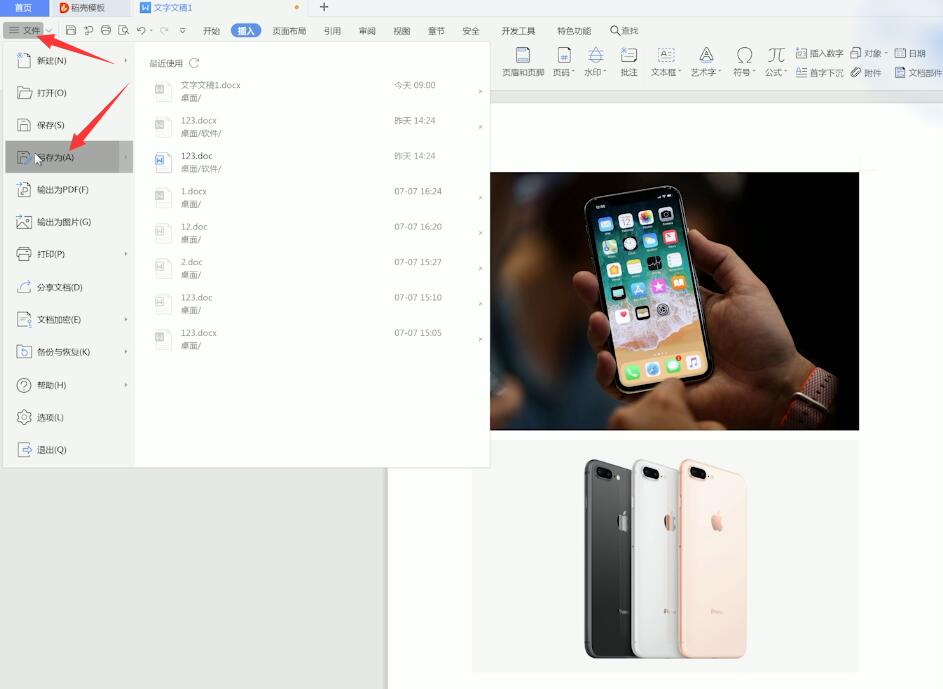The width and height of the screenshot is (943, 689).
Task: Switch to the 审阅 ribbon tab
Action: click(367, 31)
